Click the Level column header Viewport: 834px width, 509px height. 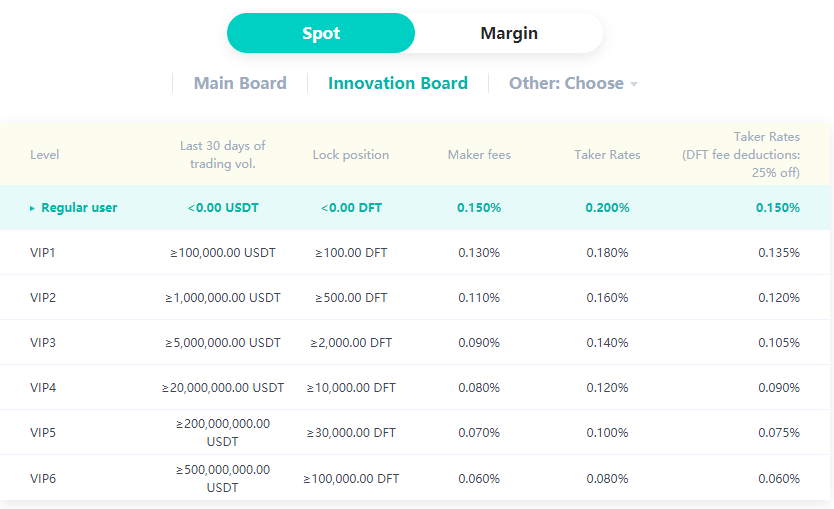coord(45,155)
